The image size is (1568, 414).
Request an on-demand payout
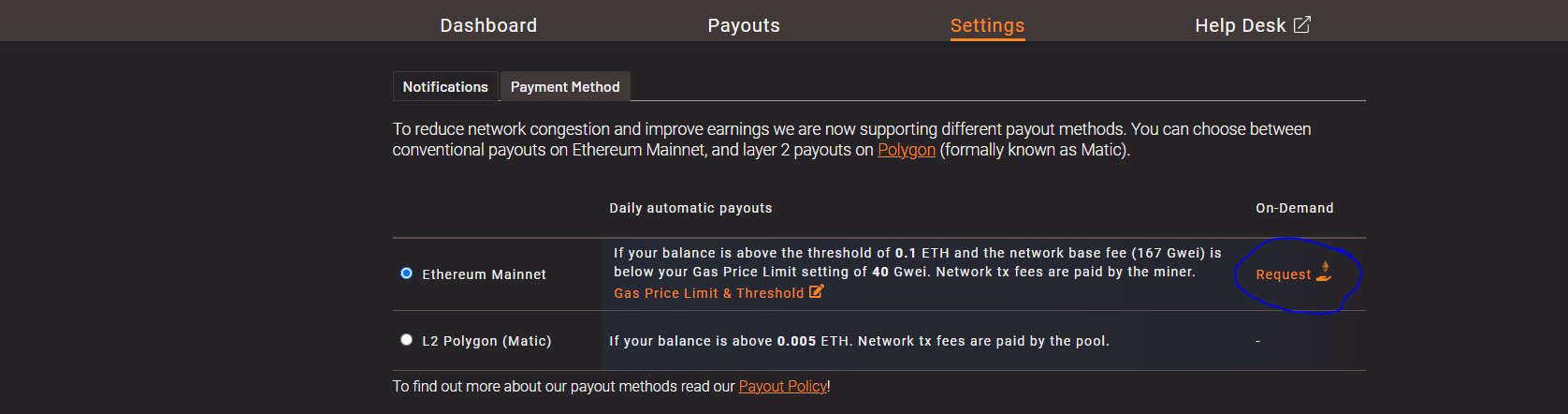point(1283,274)
